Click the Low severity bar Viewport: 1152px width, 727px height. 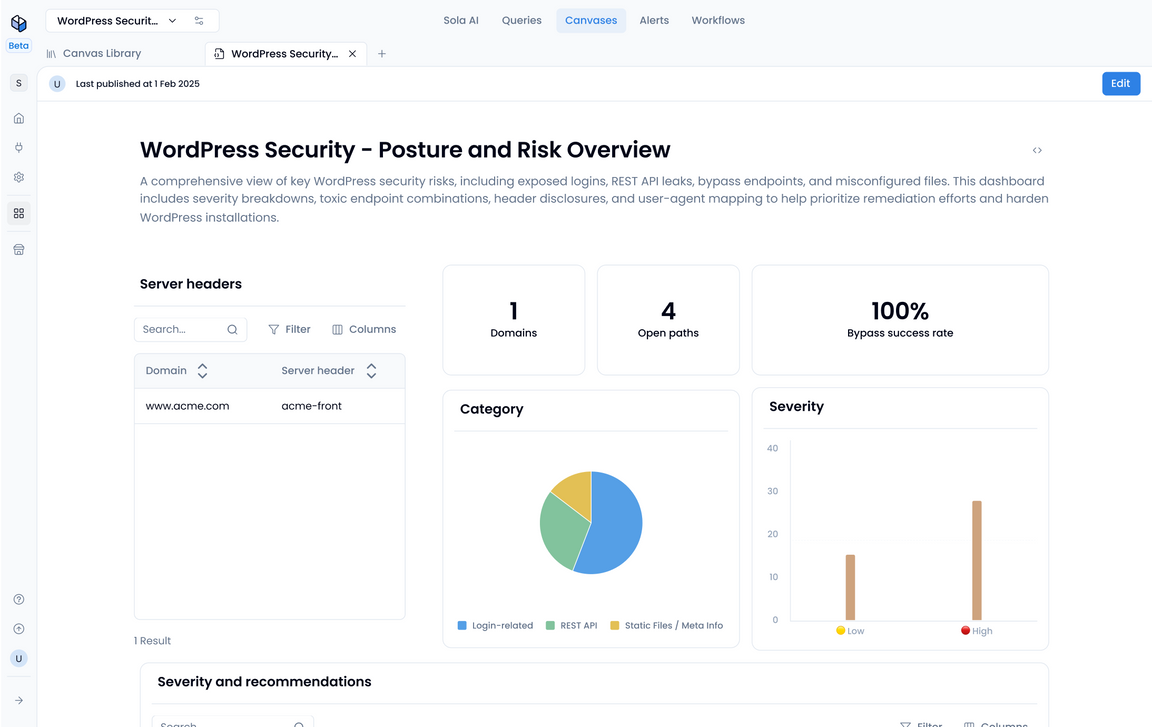(x=850, y=587)
